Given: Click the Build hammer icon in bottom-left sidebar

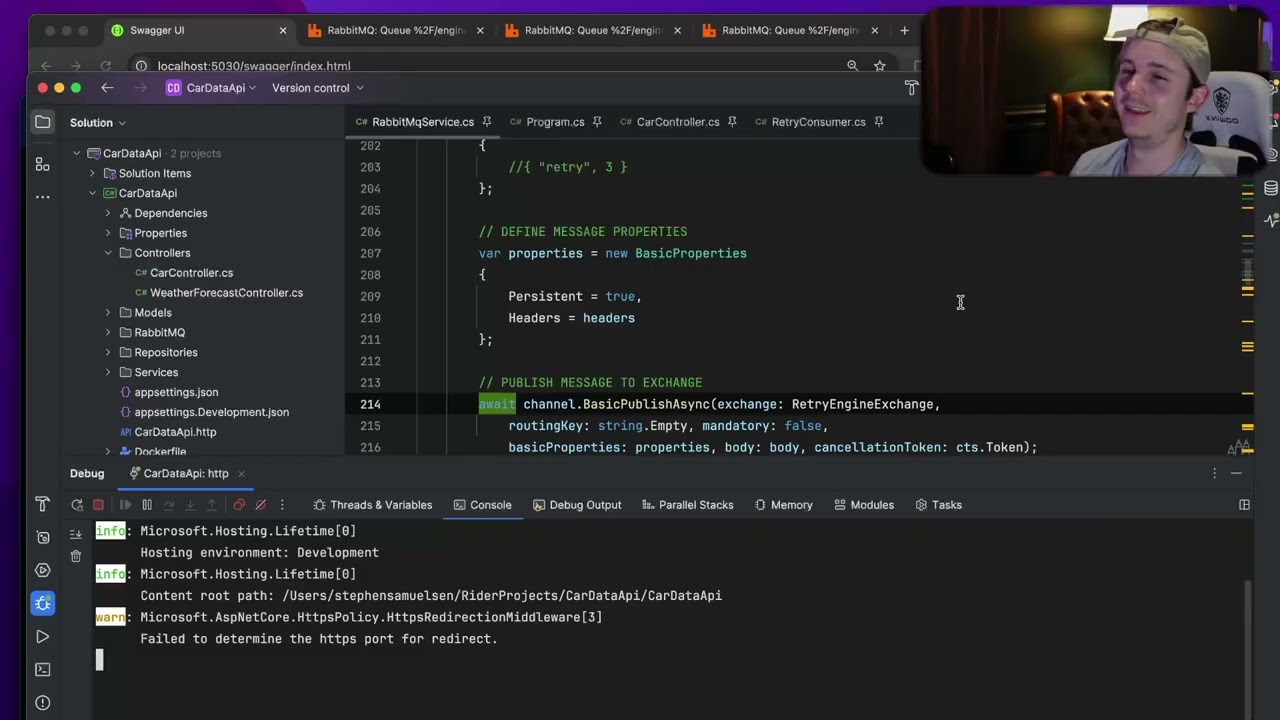Looking at the screenshot, I should (x=42, y=504).
